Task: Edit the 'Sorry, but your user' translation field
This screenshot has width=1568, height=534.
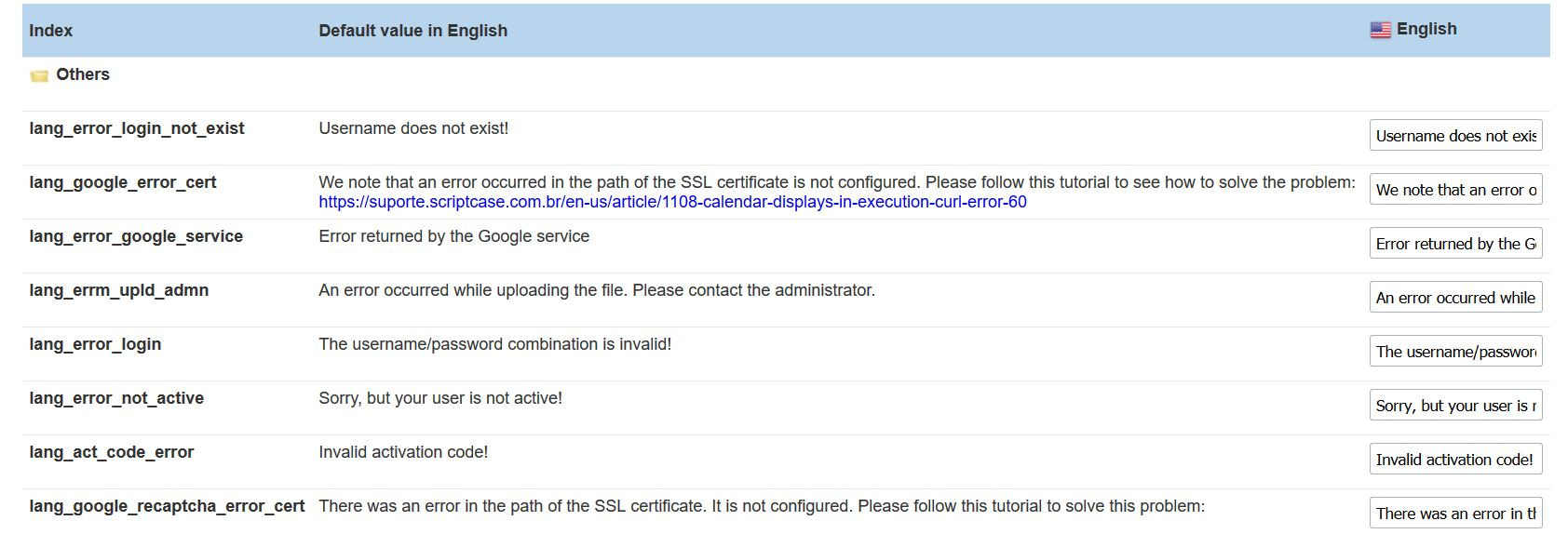Action: click(1455, 405)
